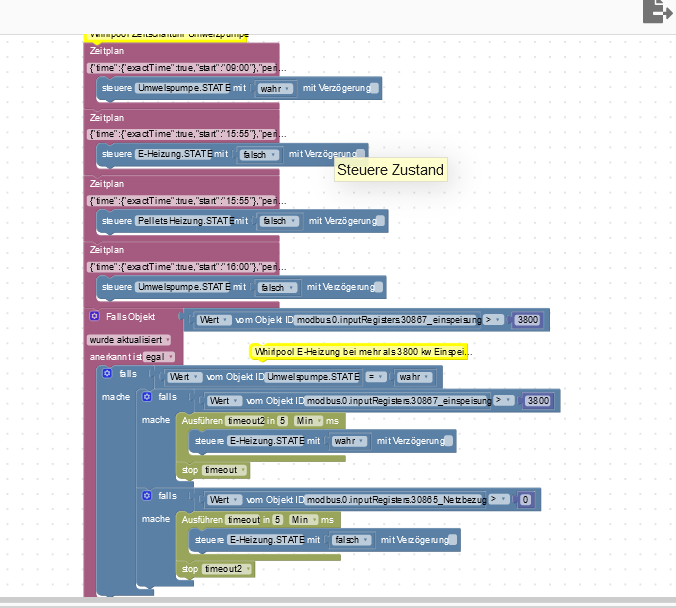The image size is (676, 608).
Task: Click the export/exit icon at top right
Action: [x=657, y=11]
